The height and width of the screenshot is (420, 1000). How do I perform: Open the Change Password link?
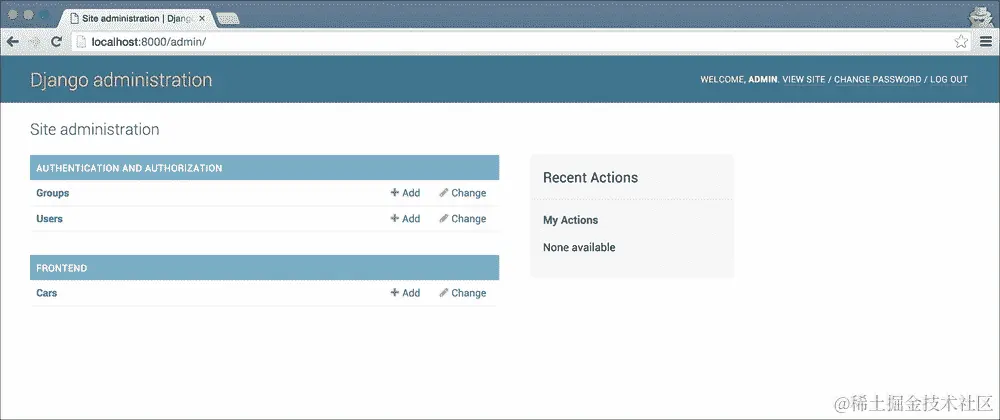(878, 80)
